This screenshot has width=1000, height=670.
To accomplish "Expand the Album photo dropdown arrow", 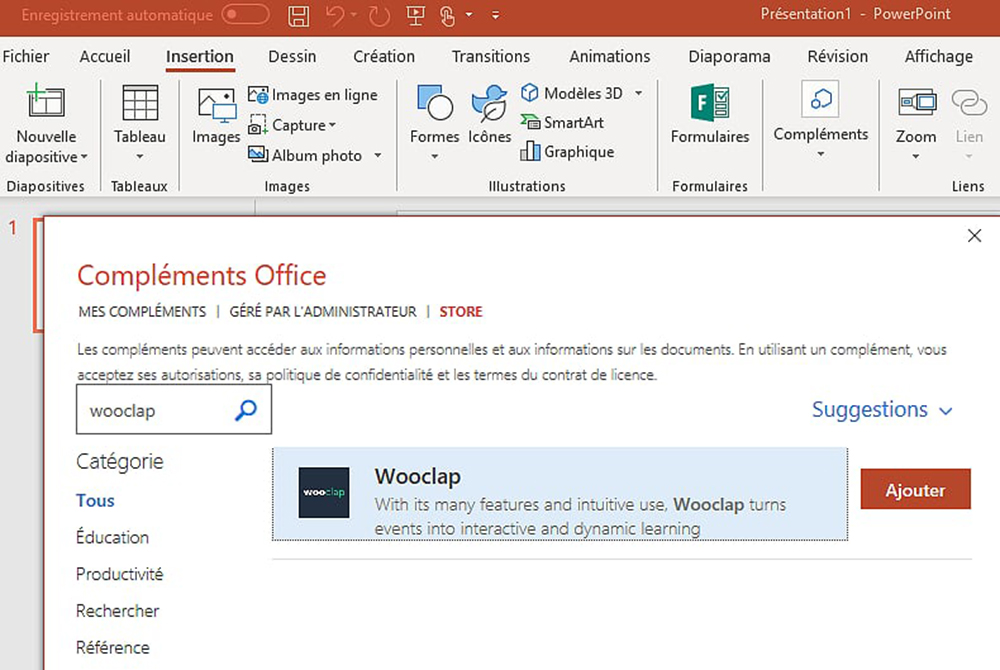I will [x=378, y=155].
